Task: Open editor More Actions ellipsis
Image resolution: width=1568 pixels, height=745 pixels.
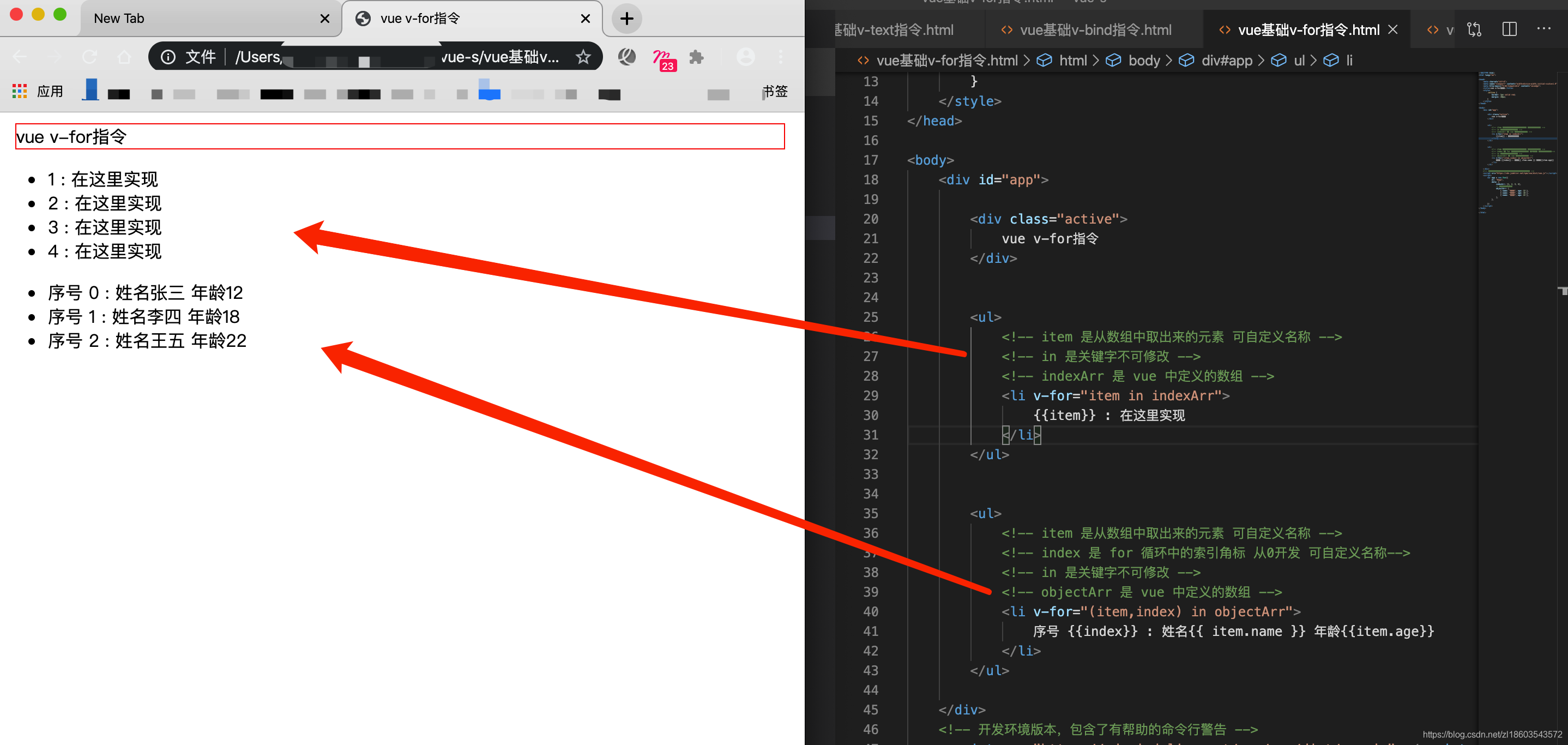Action: [1543, 28]
